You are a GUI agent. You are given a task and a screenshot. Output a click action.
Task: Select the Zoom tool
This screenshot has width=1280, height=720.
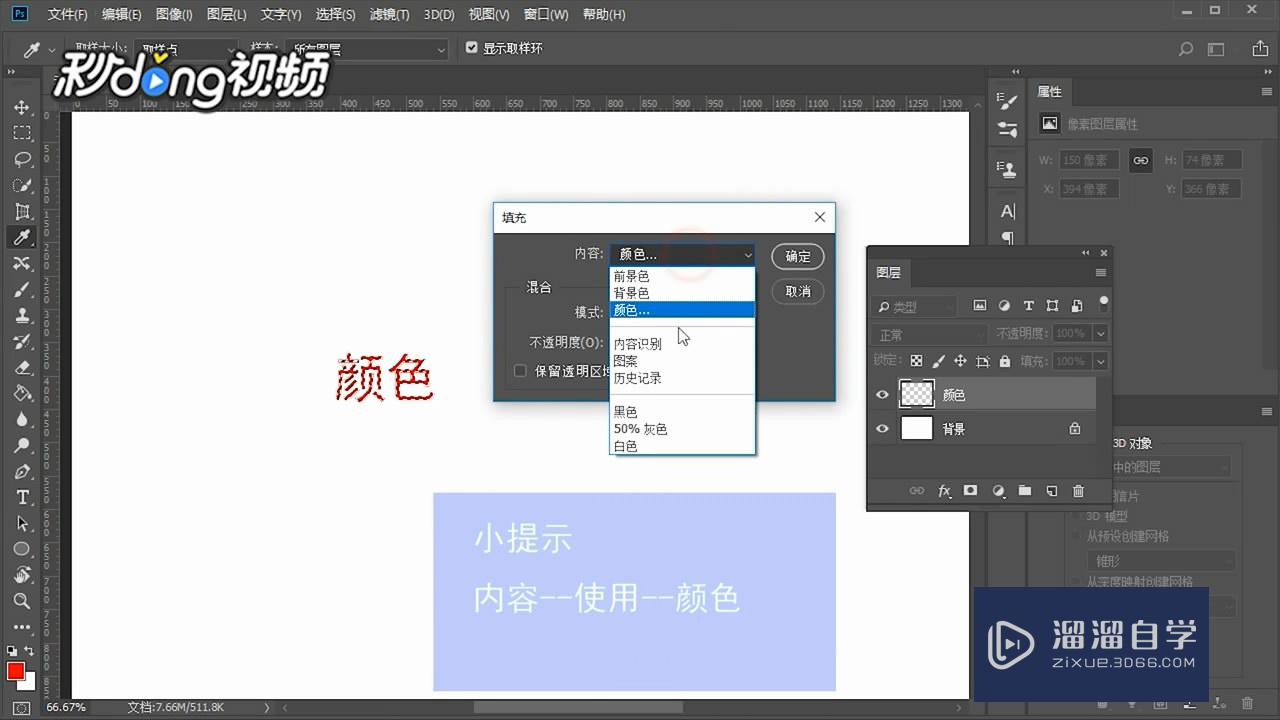click(22, 601)
